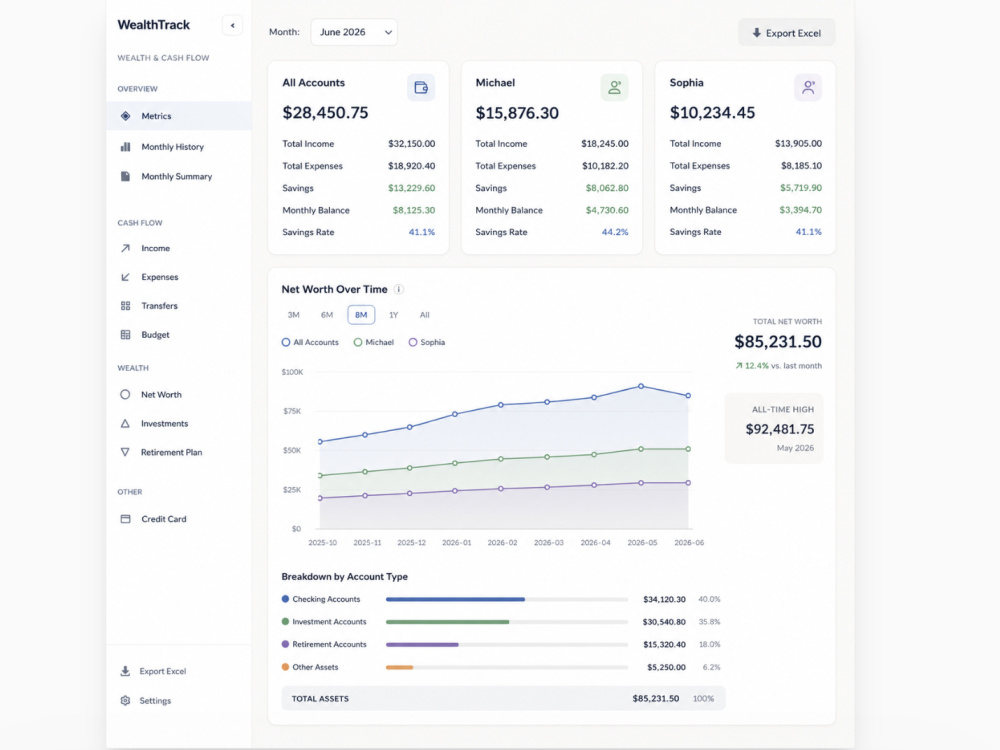Click the All-Time High $92,481.75 card
The height and width of the screenshot is (750, 1000).
point(774,428)
